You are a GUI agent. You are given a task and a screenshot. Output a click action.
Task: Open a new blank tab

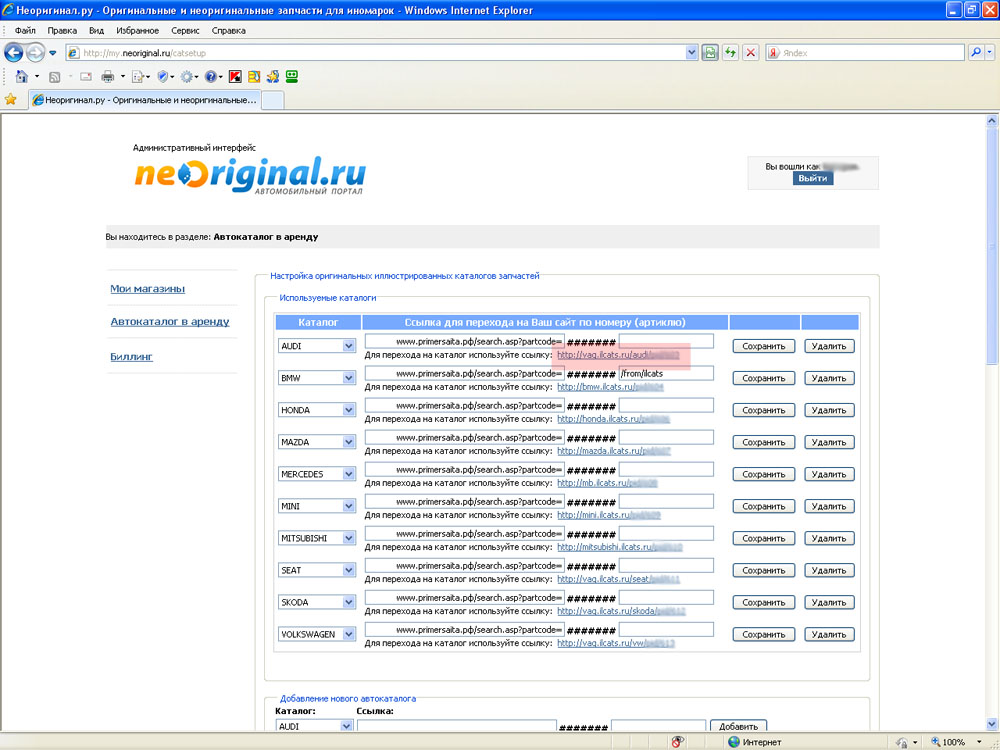point(273,101)
